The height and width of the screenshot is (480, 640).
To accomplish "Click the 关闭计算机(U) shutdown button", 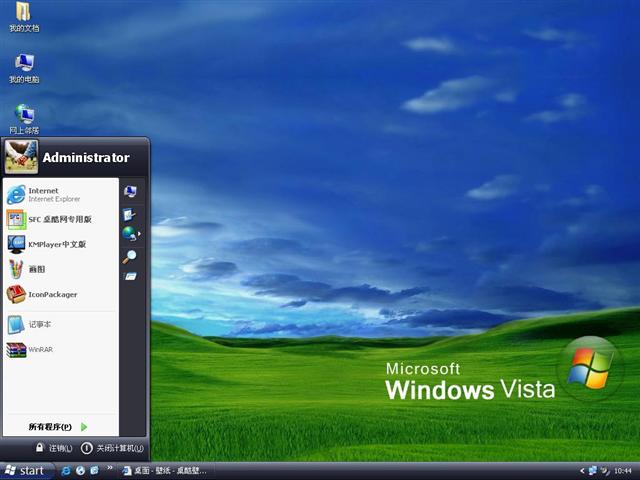I will [x=112, y=448].
